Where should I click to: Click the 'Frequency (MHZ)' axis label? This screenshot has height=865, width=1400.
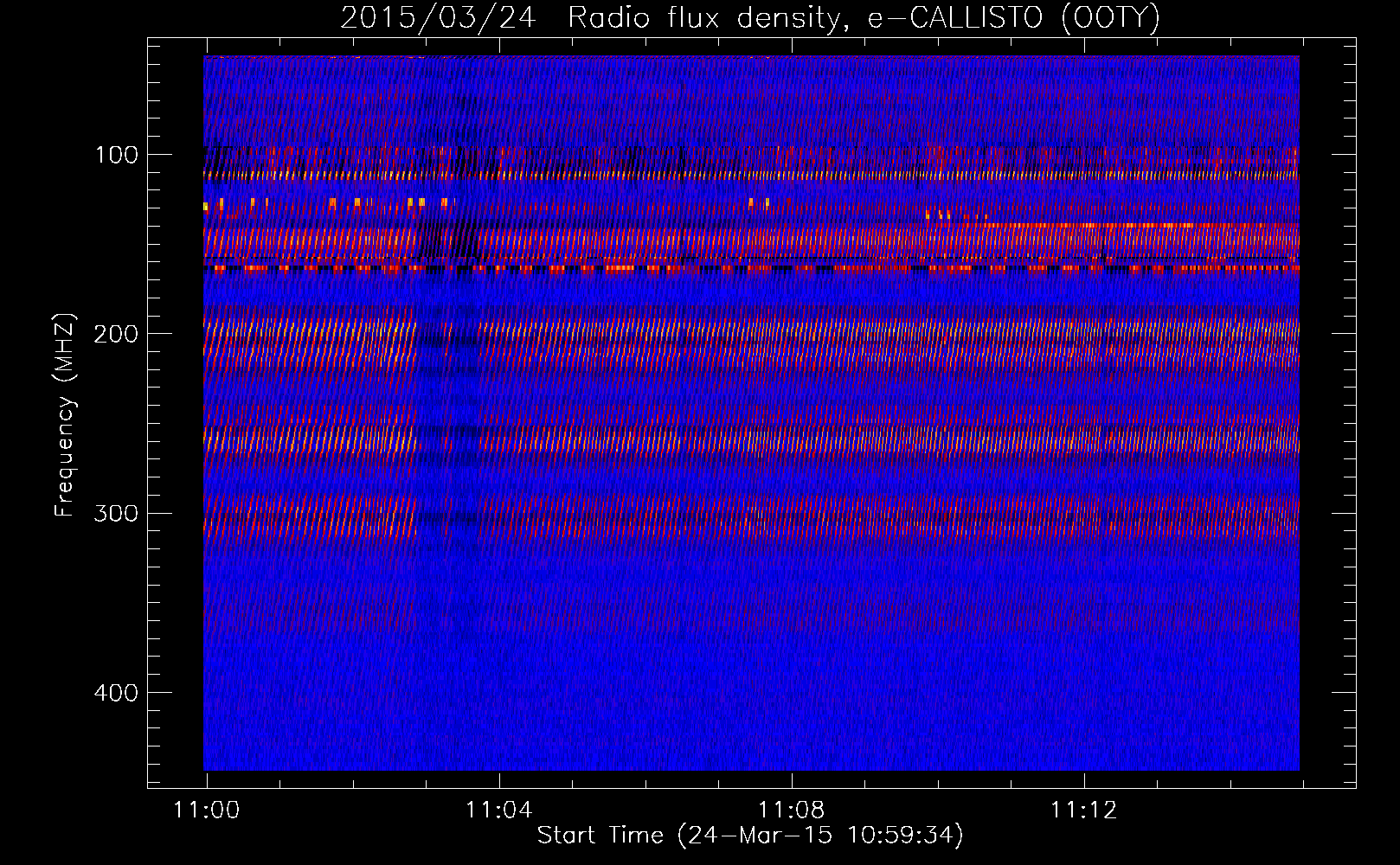tap(65, 415)
